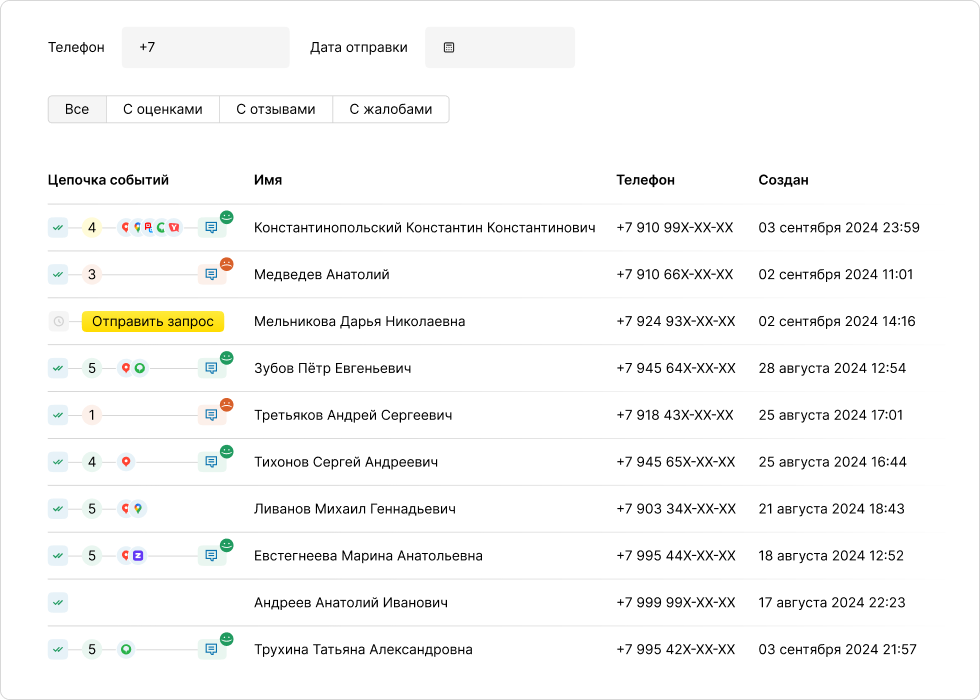Click the Телефон column header
The image size is (980, 700).
(645, 180)
